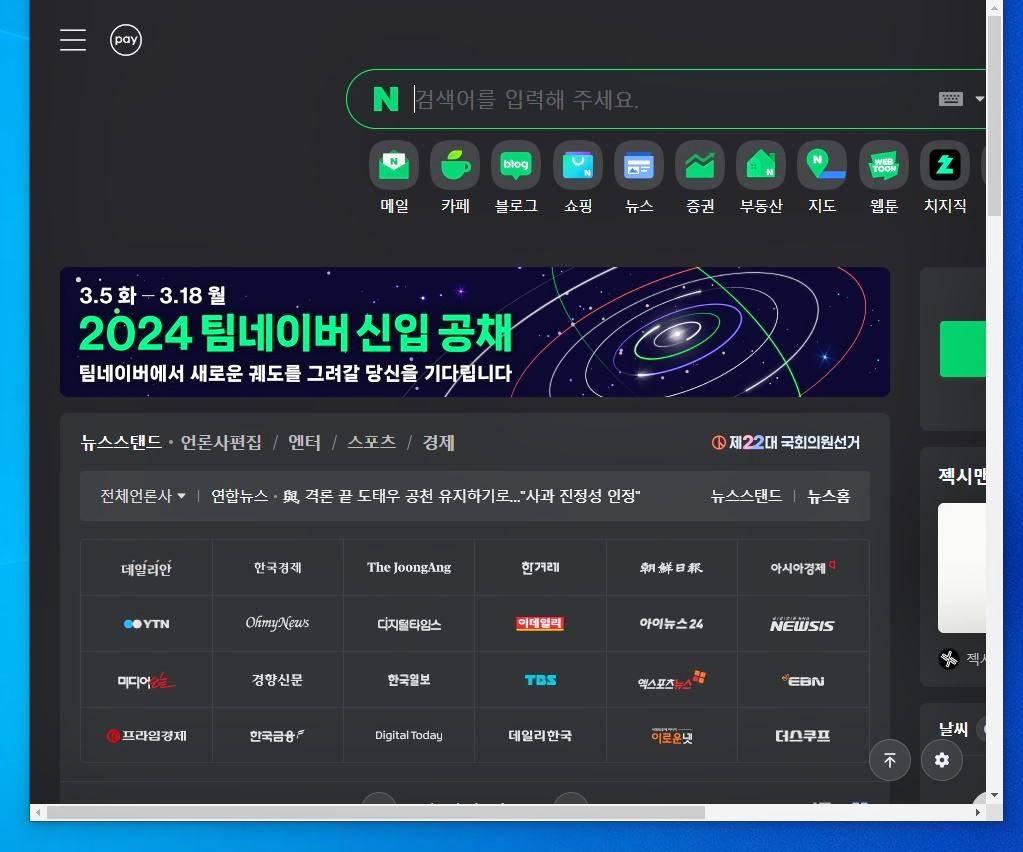Open the 데일리안 press logo
This screenshot has width=1023, height=852.
(x=146, y=568)
